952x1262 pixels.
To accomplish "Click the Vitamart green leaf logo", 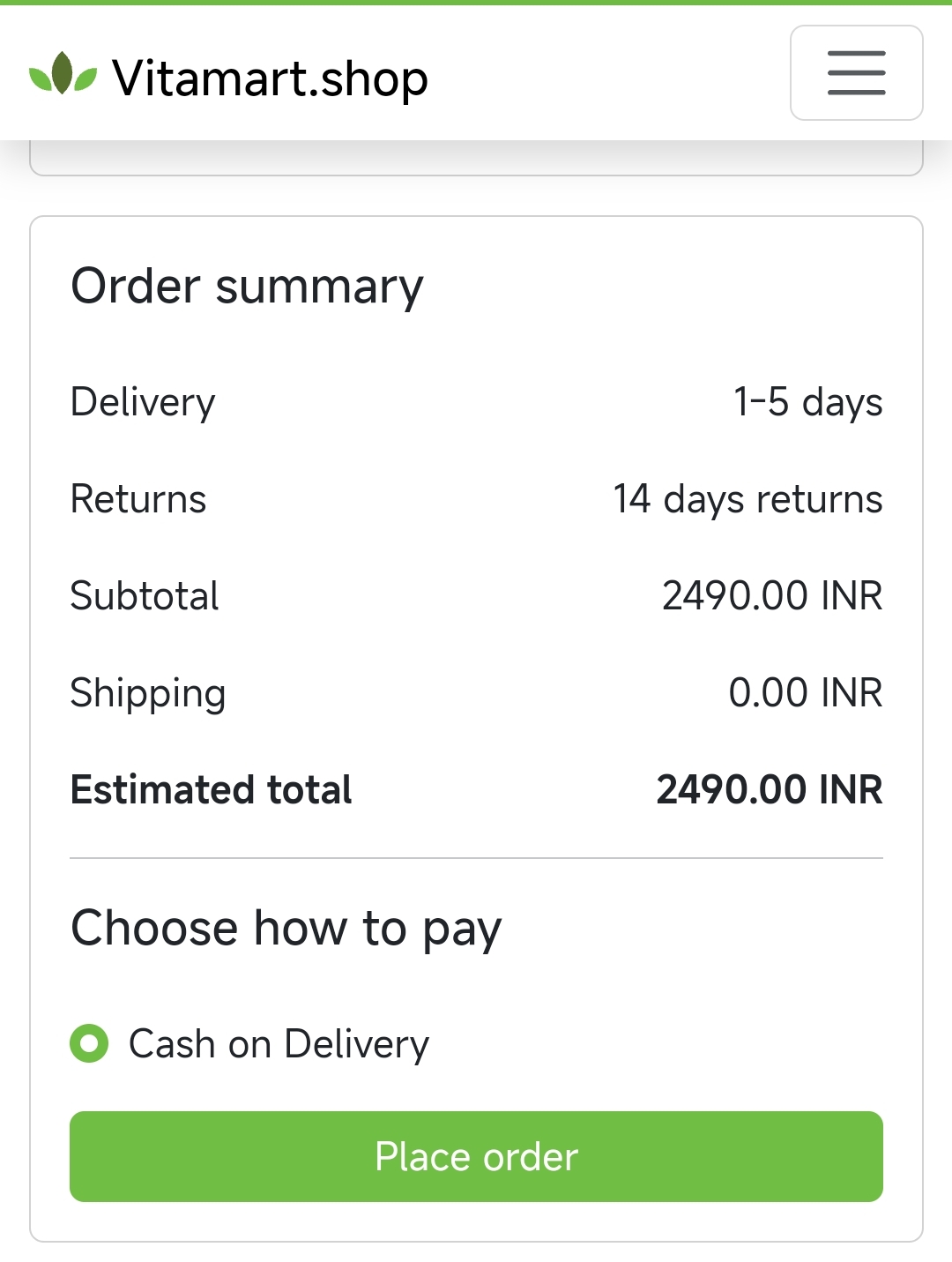I will coord(63,73).
